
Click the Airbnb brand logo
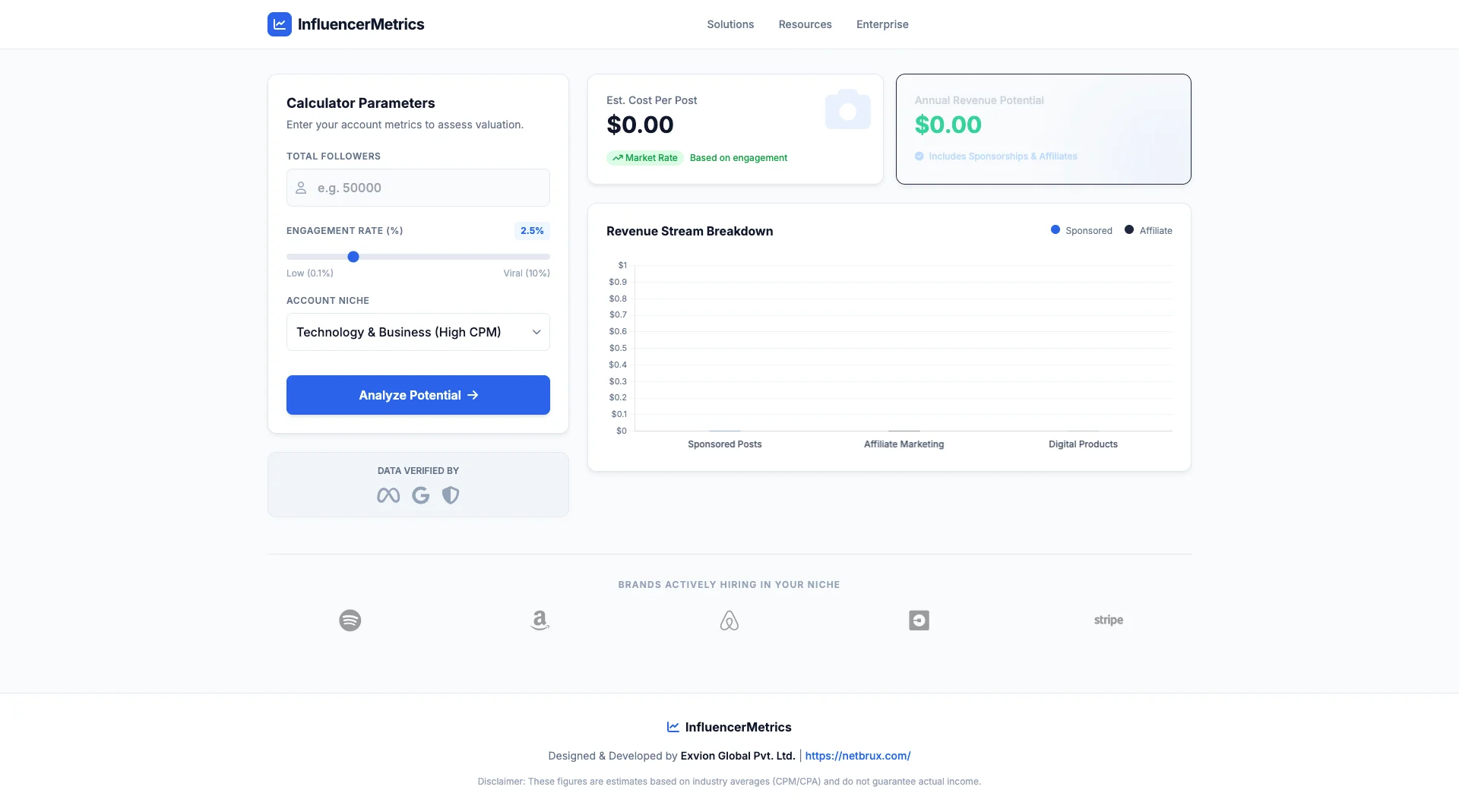729,621
